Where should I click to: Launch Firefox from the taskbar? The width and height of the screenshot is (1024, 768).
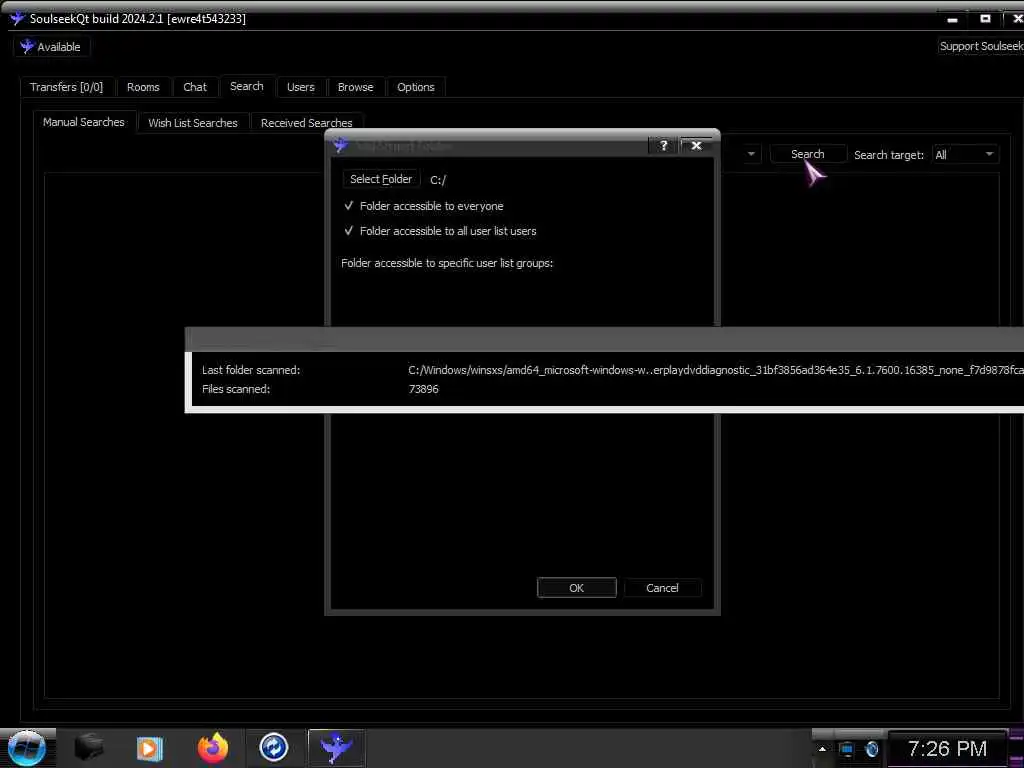[x=213, y=748]
